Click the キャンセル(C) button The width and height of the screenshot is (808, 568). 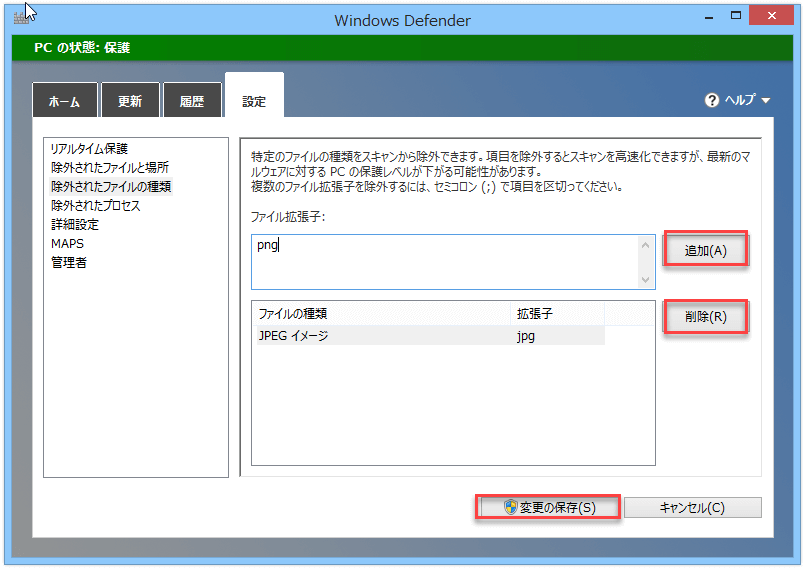click(693, 508)
